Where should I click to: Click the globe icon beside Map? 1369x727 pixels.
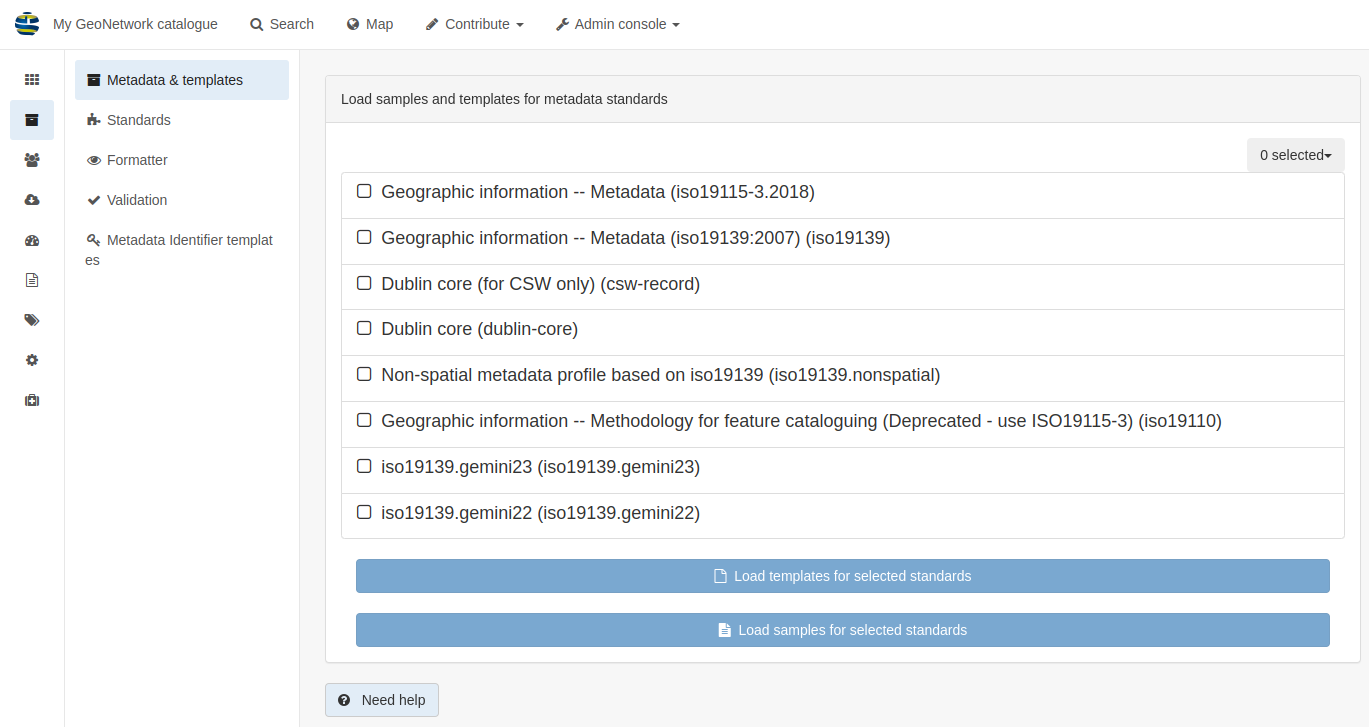pyautogui.click(x=353, y=24)
